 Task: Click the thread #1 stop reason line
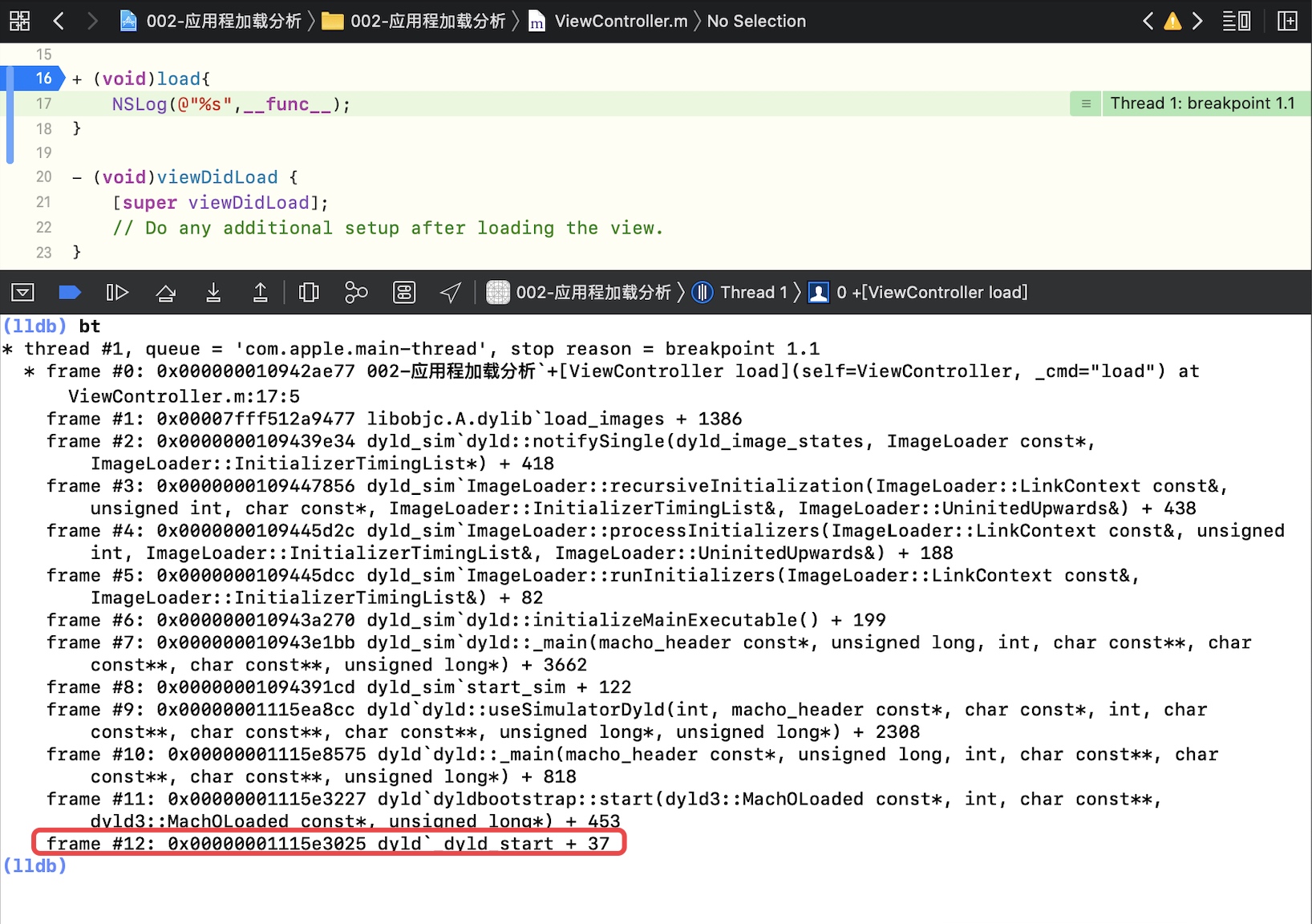[x=411, y=349]
